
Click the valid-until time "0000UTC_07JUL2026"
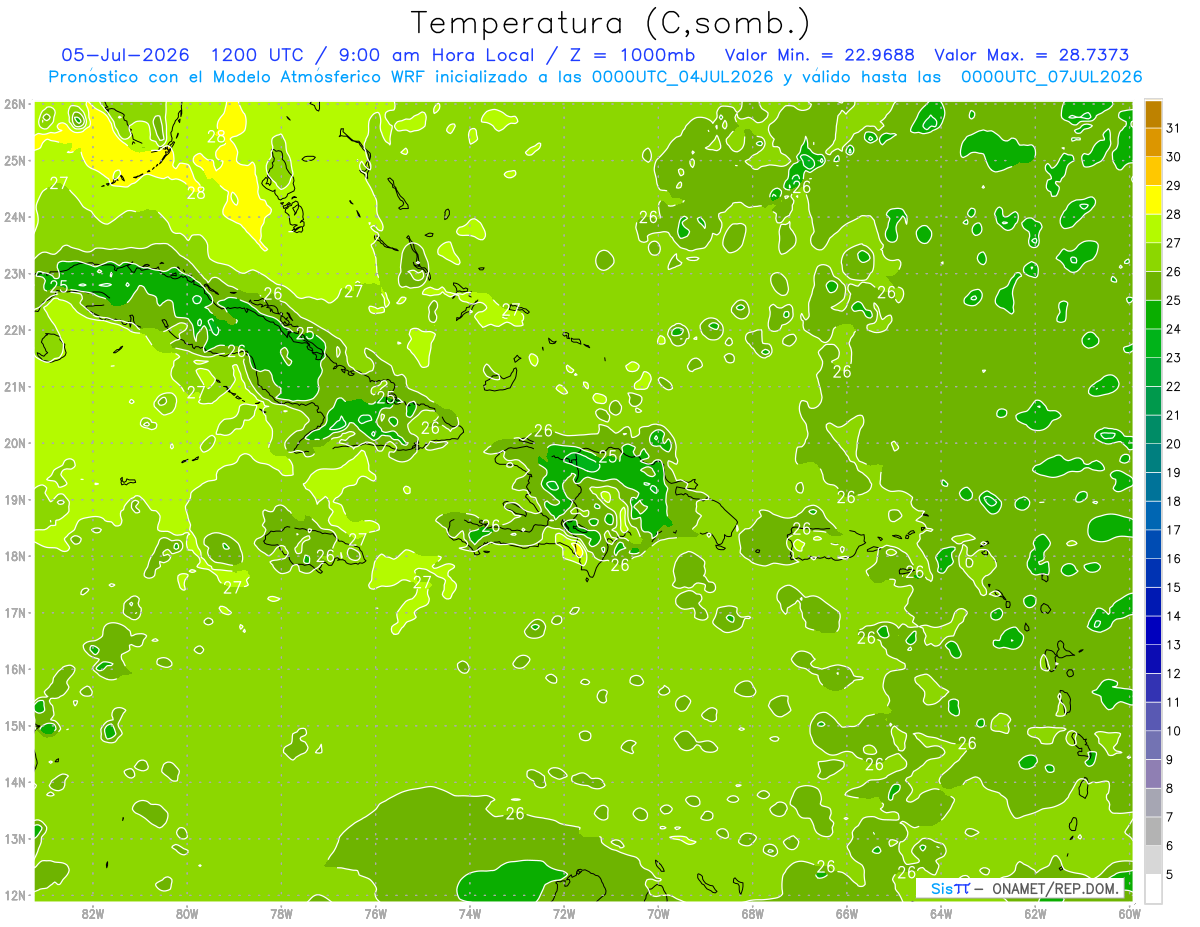(1051, 76)
